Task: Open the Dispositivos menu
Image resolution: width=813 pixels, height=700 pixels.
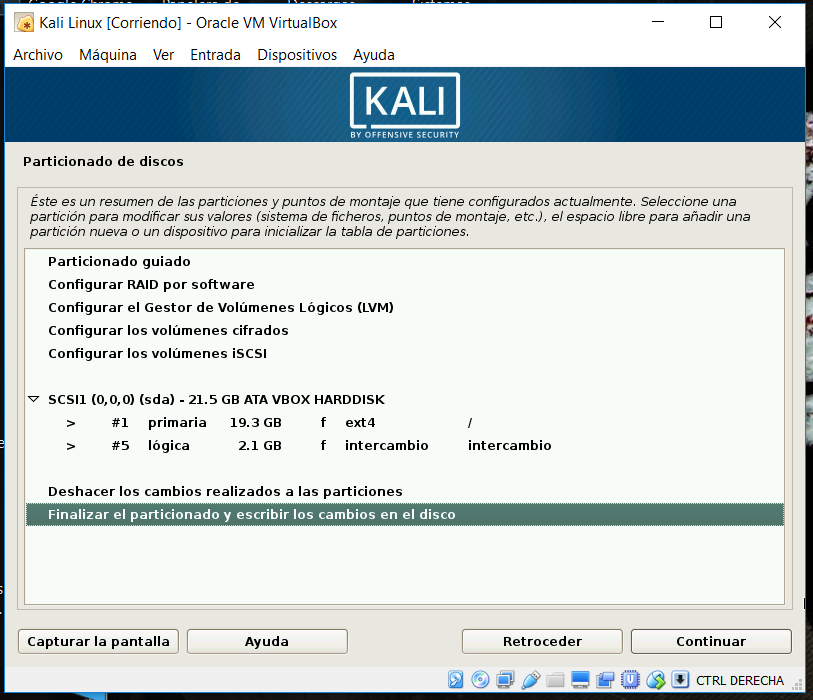Action: pos(297,55)
